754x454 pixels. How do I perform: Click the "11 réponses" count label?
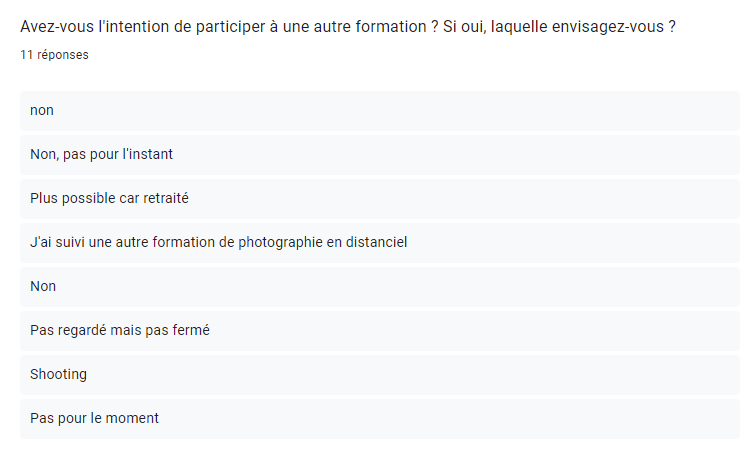click(x=54, y=55)
